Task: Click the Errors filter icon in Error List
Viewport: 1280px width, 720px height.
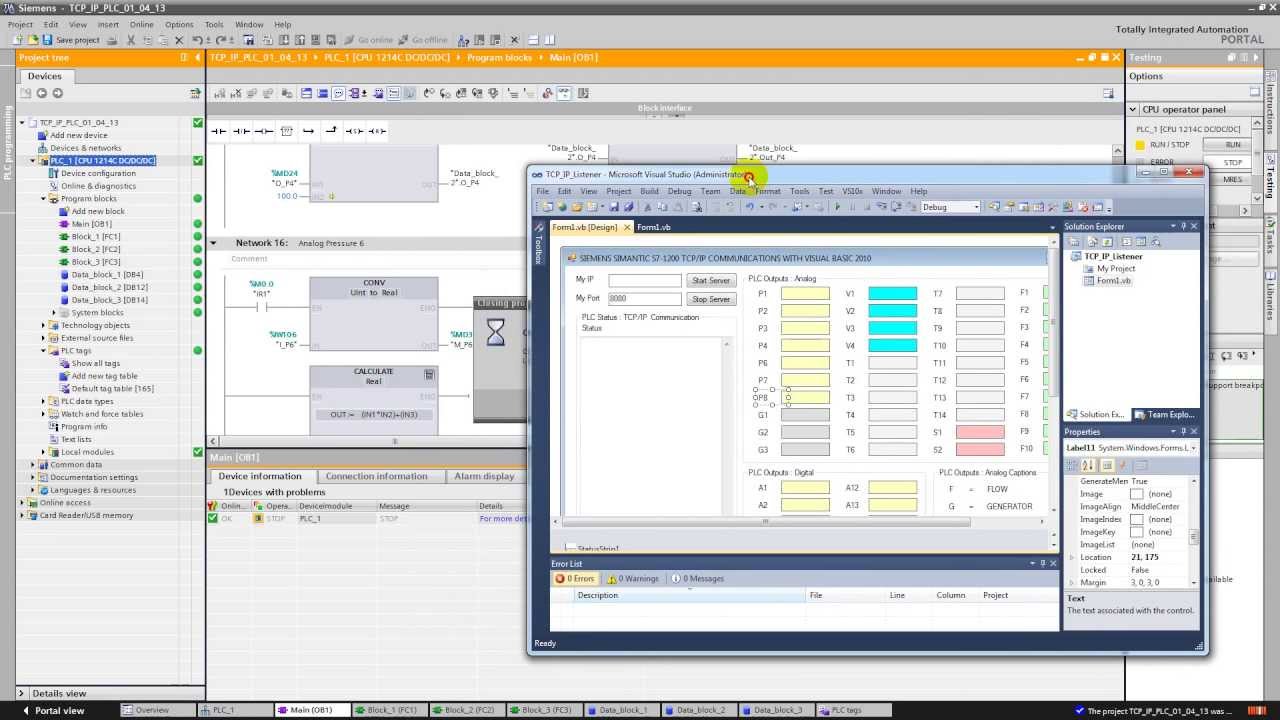Action: [x=575, y=578]
